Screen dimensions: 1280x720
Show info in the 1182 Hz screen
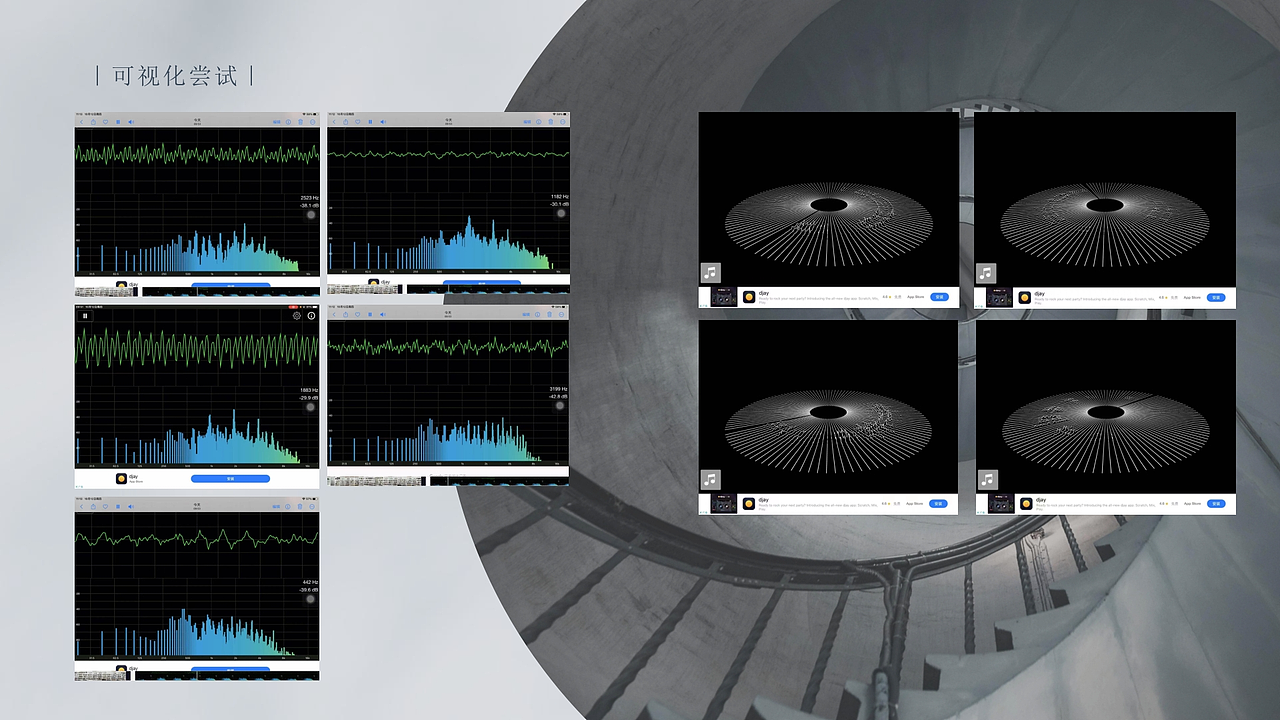pos(539,122)
